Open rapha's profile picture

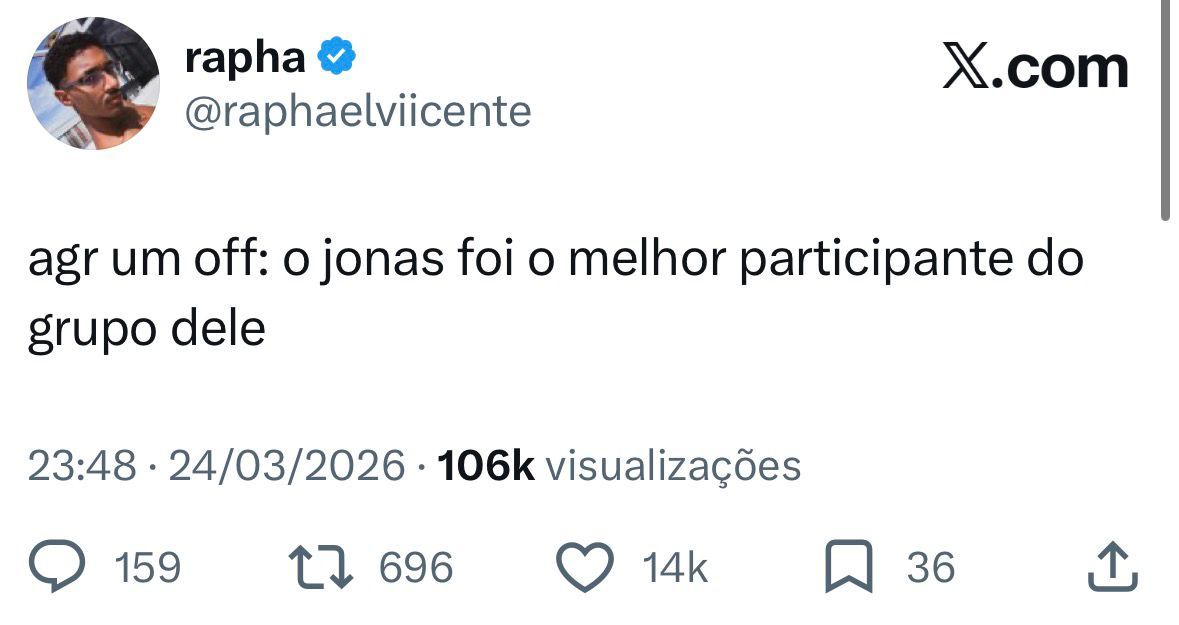click(95, 80)
